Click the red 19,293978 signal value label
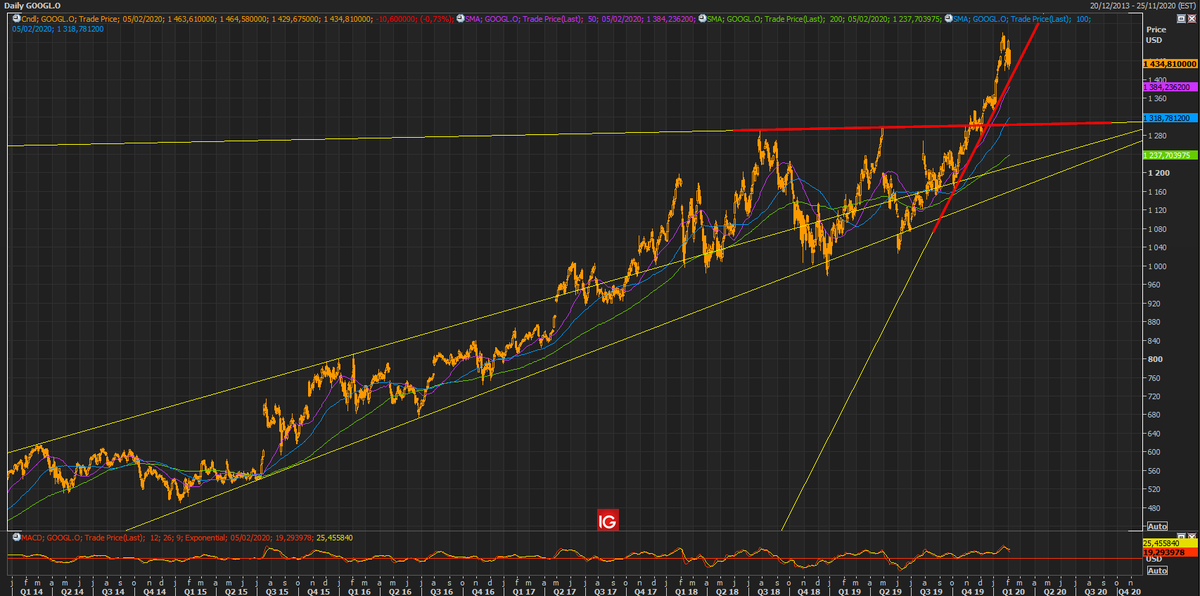Screen dimensions: 1200x596 pos(1170,552)
